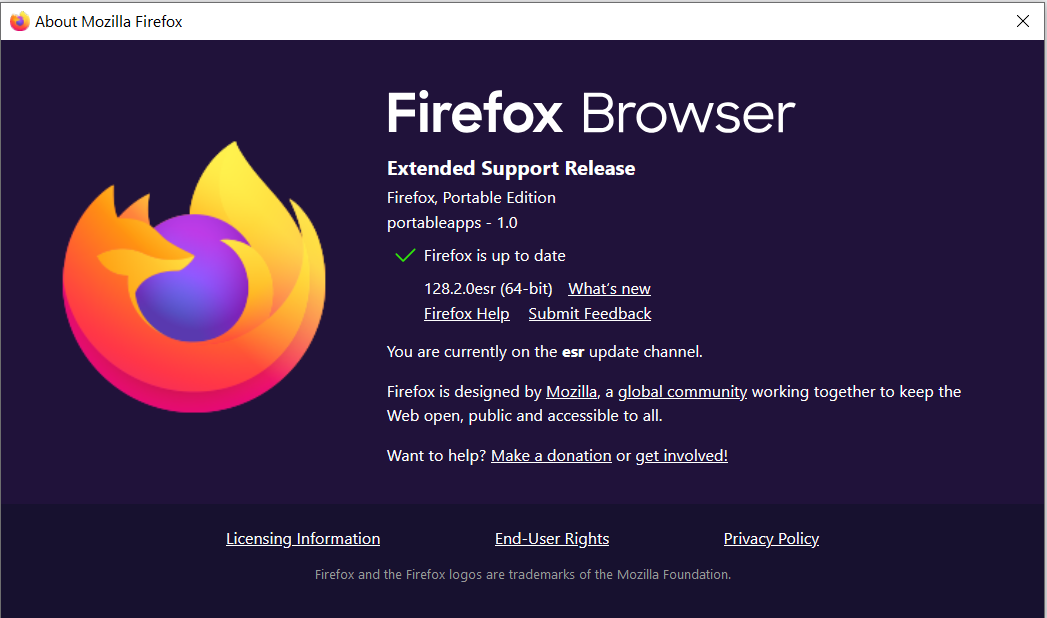Click the Mozilla Foundation trademark footer text
The width and height of the screenshot is (1047, 618).
click(523, 575)
